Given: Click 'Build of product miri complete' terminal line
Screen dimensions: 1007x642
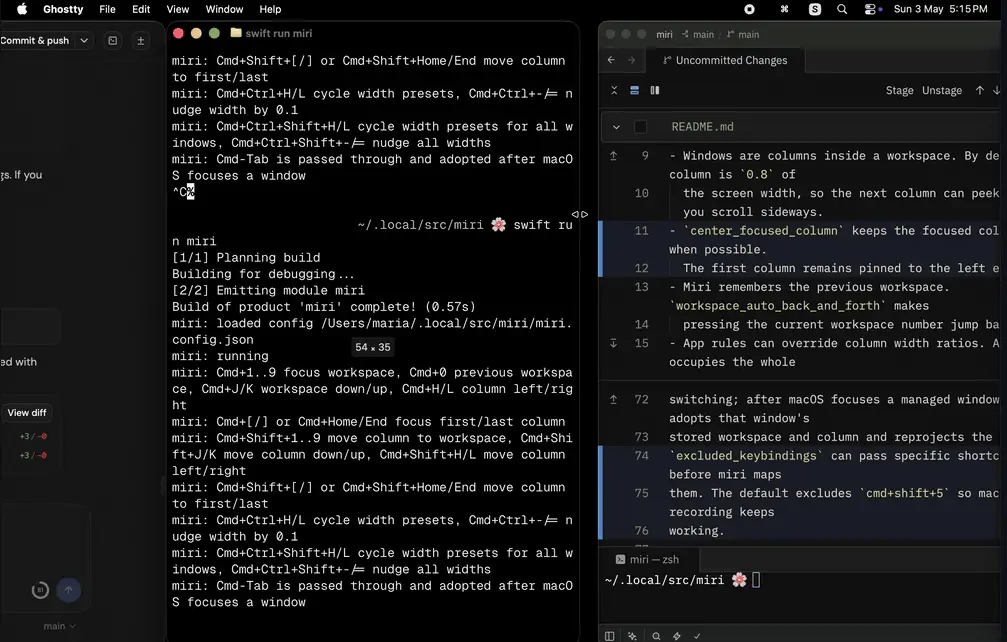Looking at the screenshot, I should click(324, 307).
